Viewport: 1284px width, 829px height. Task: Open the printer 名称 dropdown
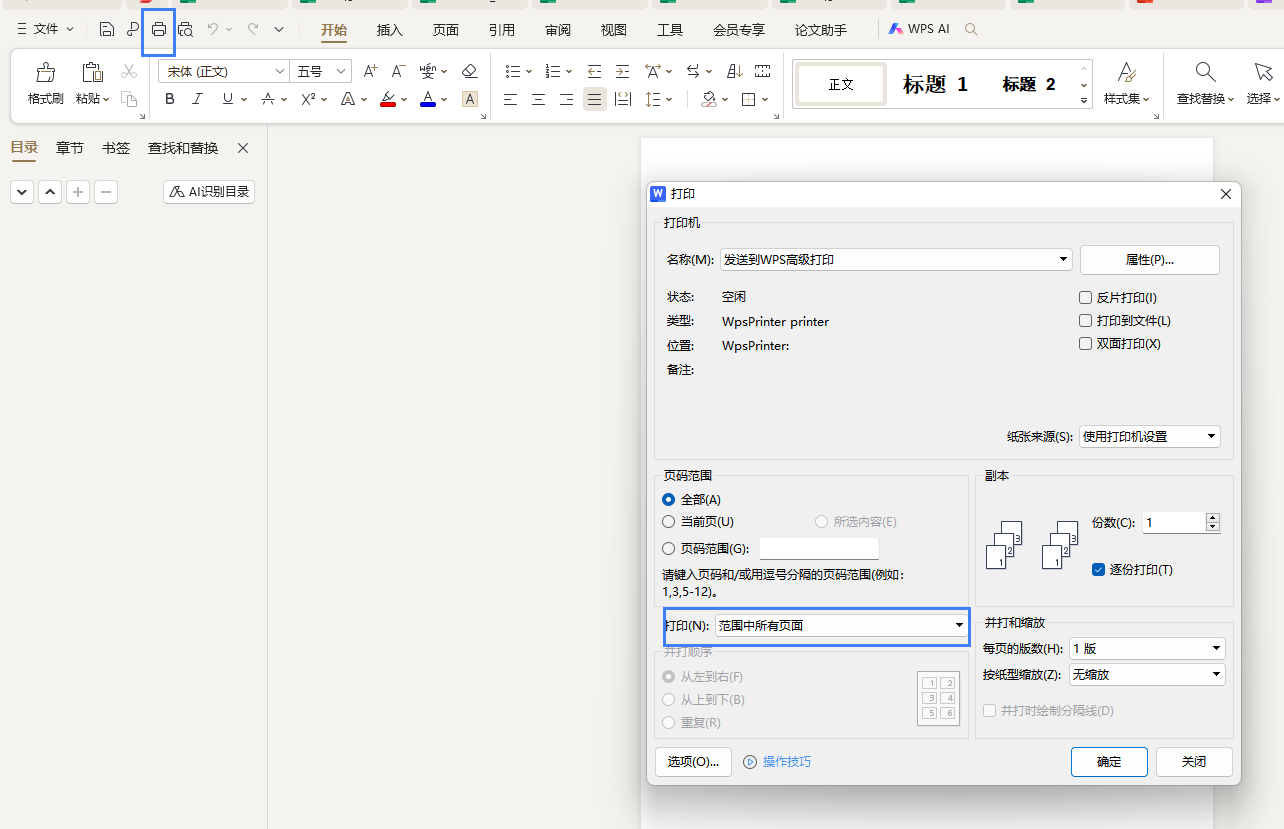point(896,259)
